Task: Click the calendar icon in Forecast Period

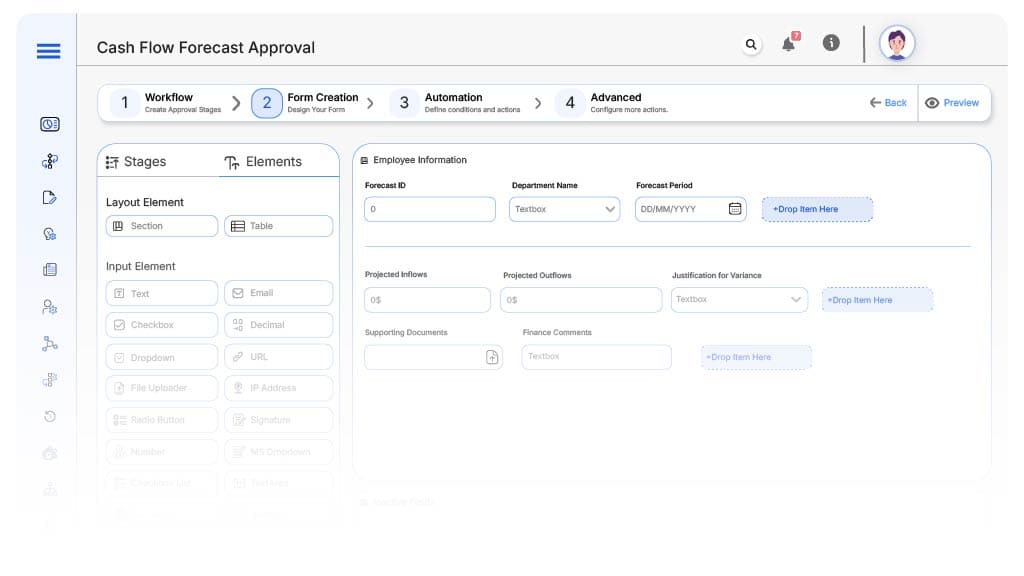Action: [x=735, y=209]
